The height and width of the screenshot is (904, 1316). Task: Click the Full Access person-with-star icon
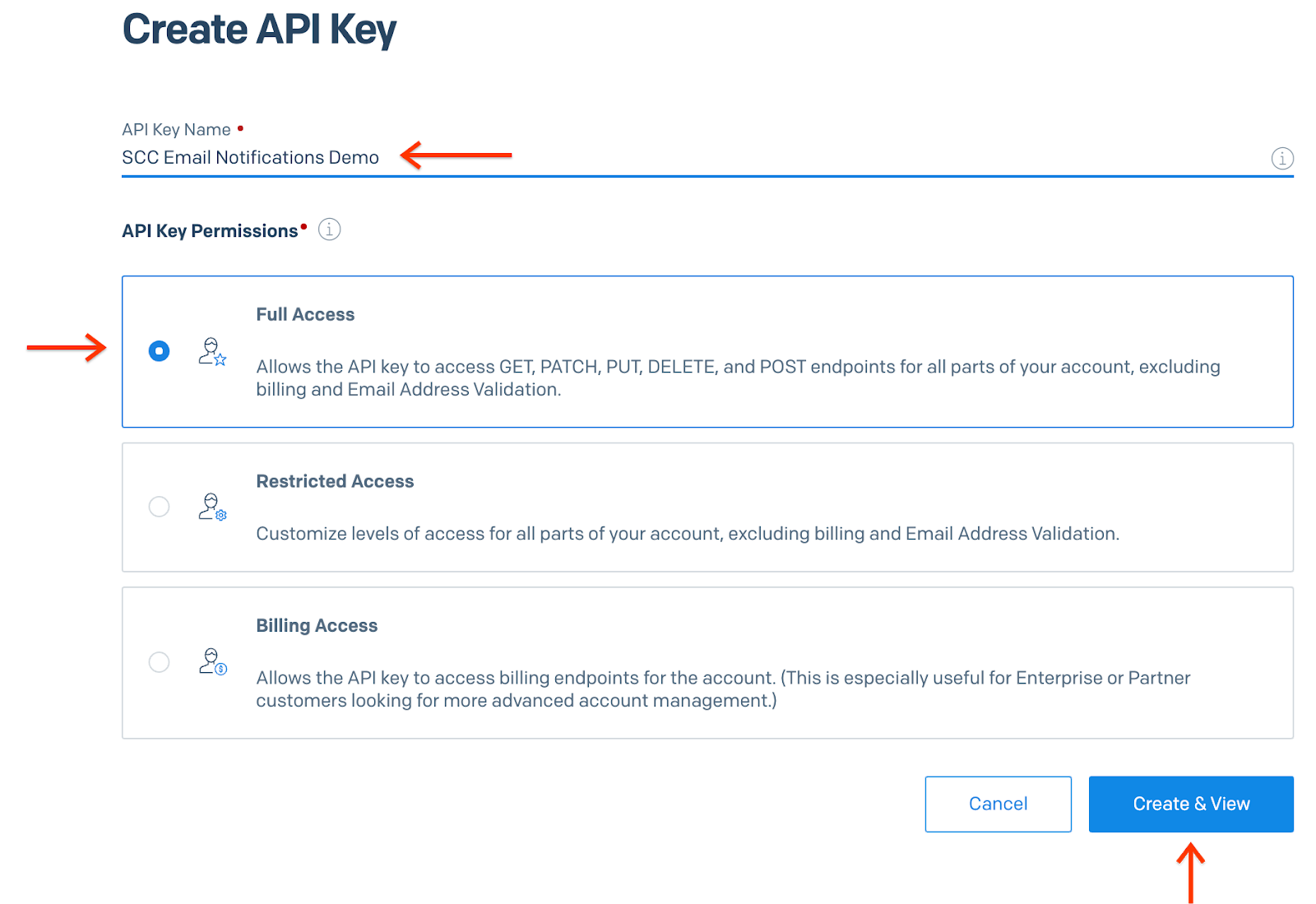211,352
